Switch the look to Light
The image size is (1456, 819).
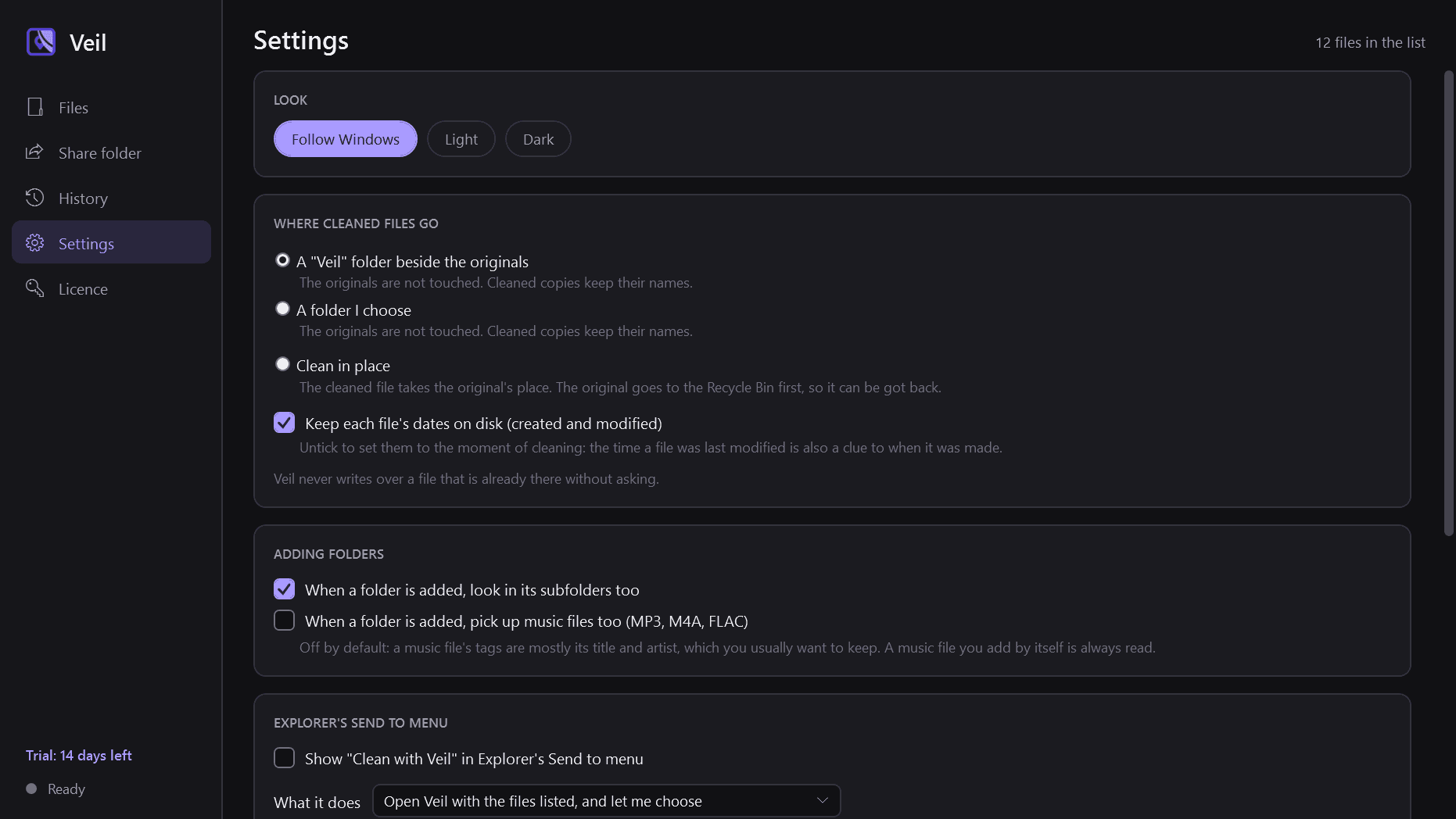pos(461,139)
